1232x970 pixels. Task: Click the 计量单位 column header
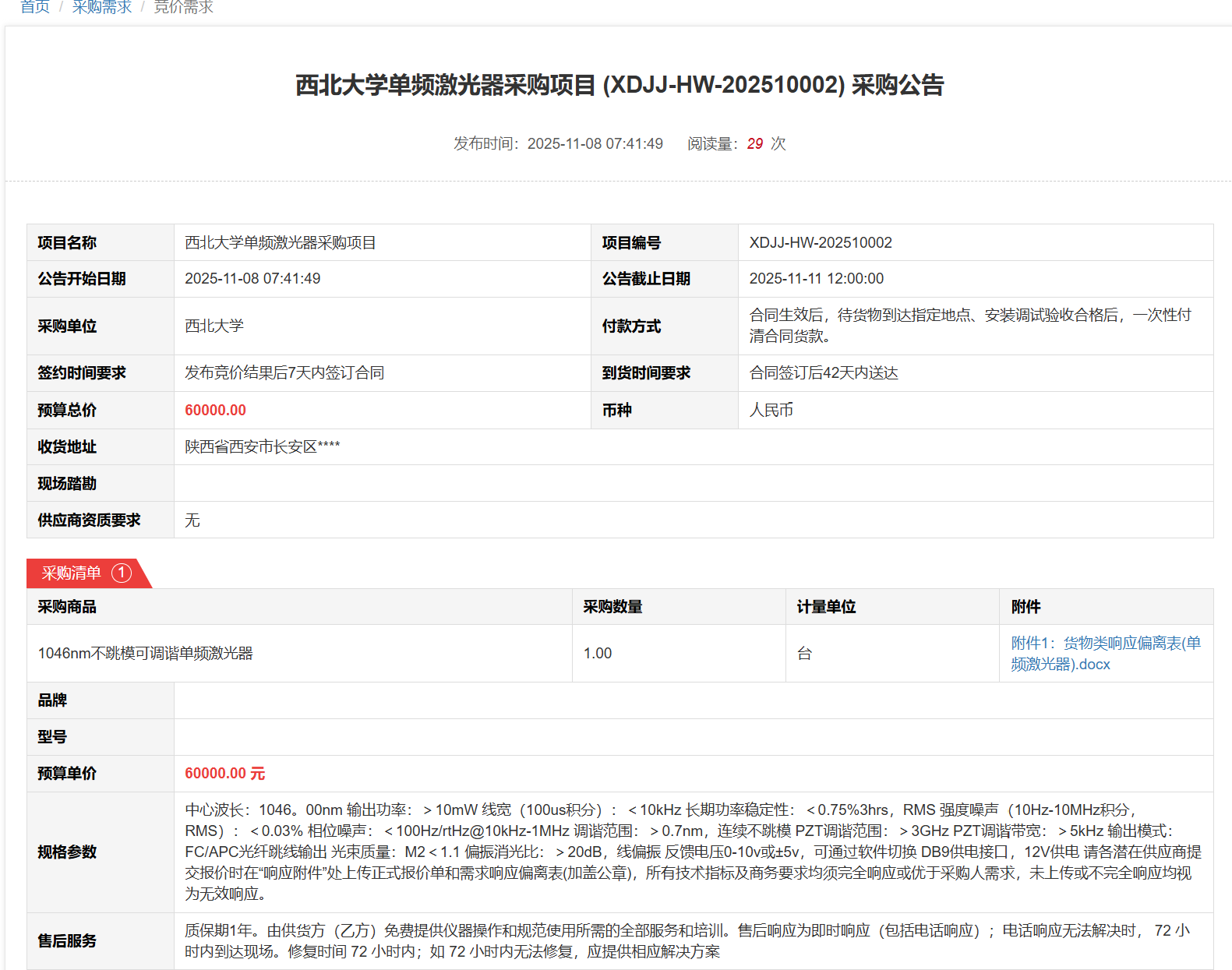coord(826,607)
